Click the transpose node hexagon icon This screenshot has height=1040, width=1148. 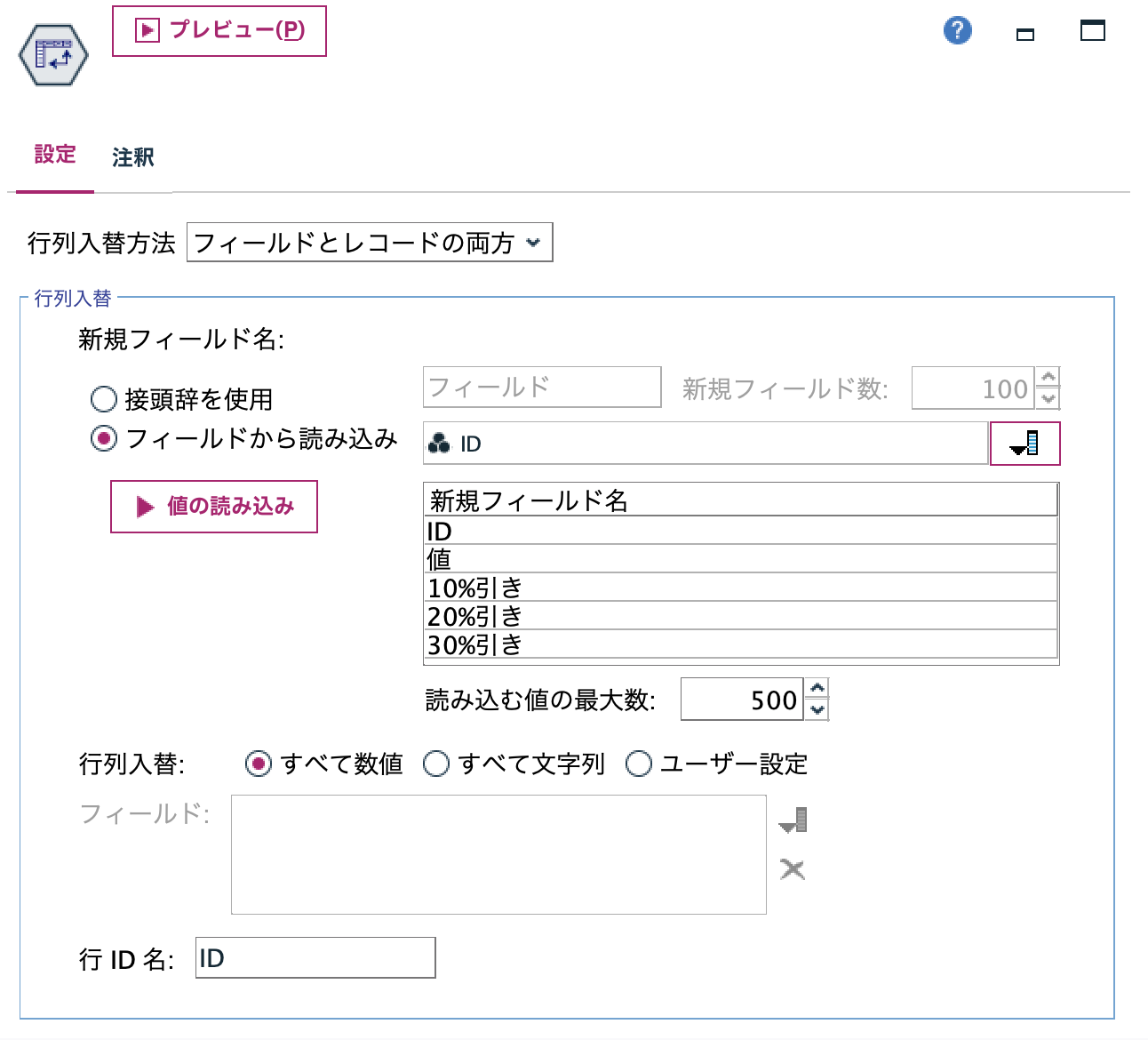tap(52, 55)
